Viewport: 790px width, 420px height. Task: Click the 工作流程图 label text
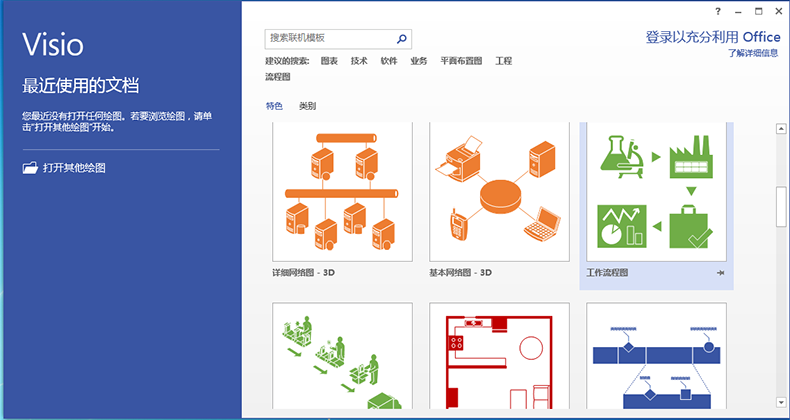[607, 273]
